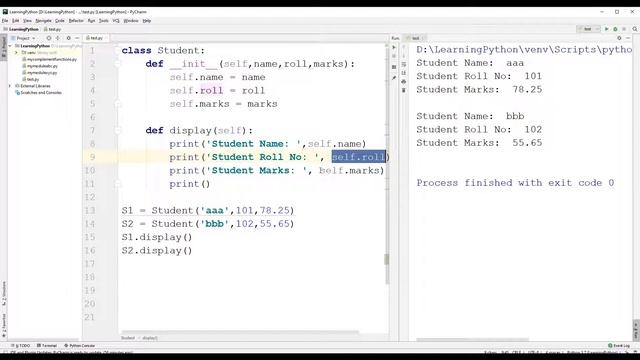Open mymoduleabc.py in project tree
The height and width of the screenshot is (360, 640).
coord(40,66)
